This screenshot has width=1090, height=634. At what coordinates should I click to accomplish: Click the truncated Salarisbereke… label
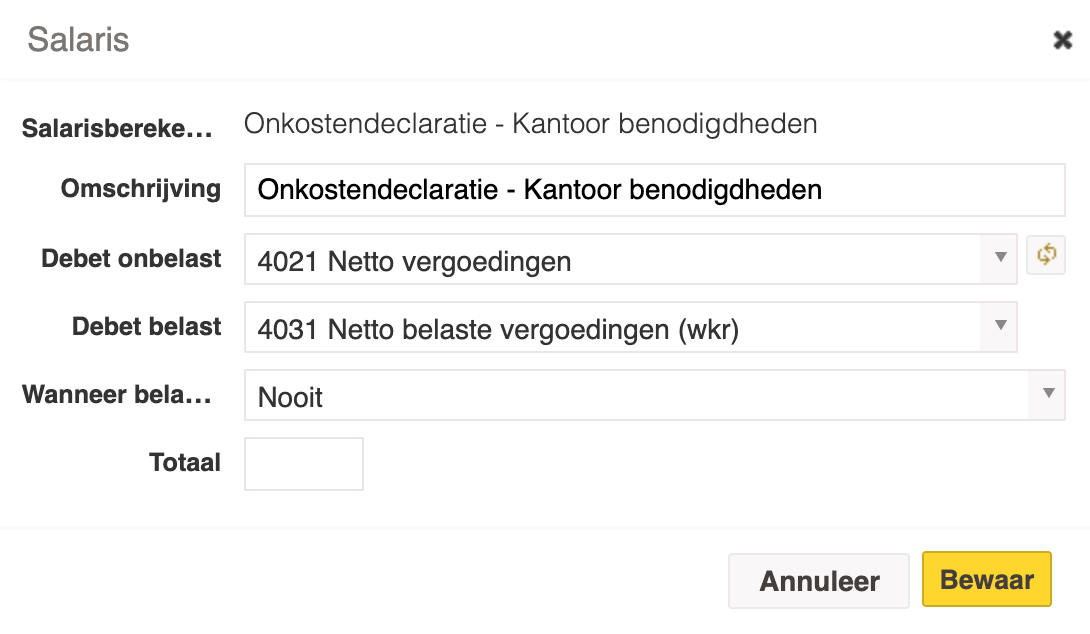tap(117, 128)
